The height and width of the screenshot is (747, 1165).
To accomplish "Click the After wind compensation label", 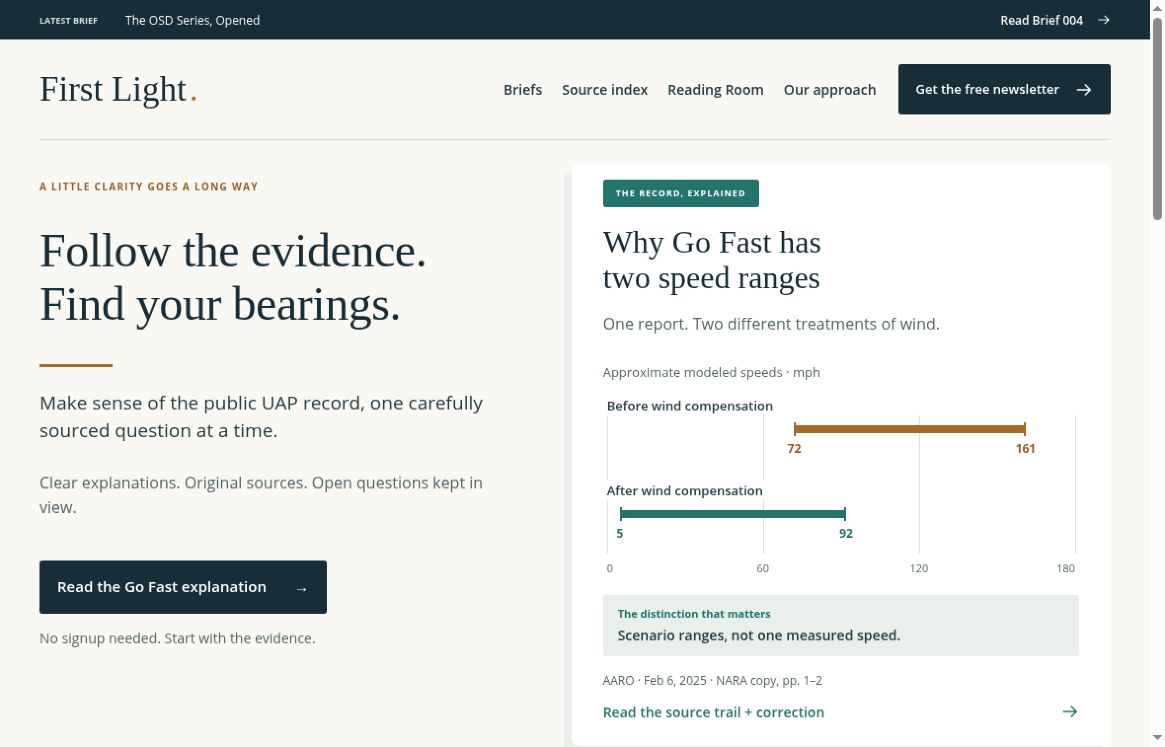I will 684,491.
